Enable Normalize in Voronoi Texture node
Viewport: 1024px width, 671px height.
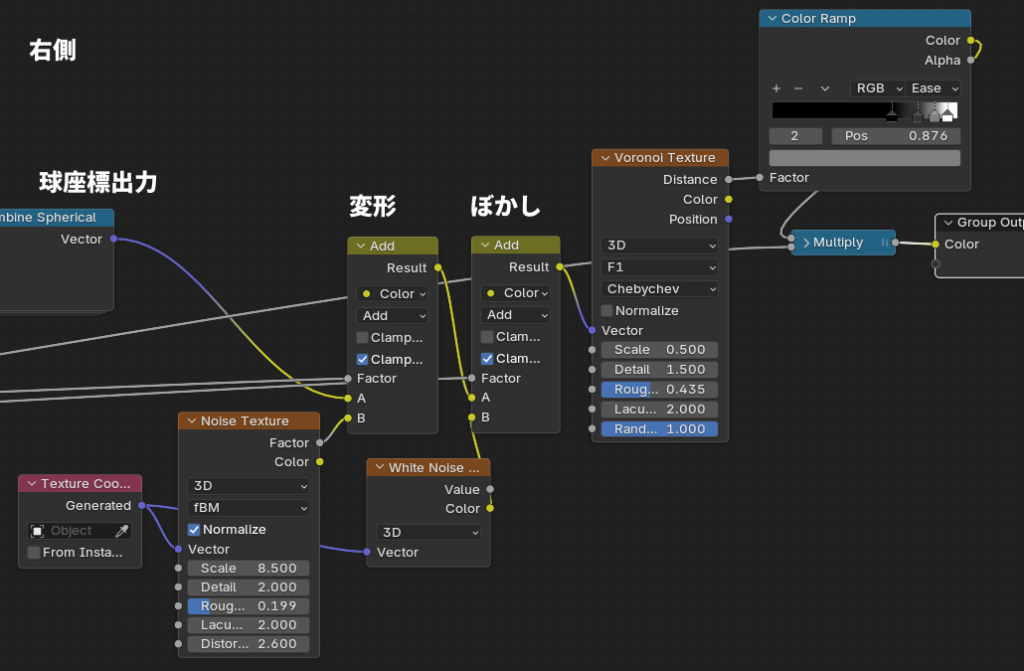(607, 311)
